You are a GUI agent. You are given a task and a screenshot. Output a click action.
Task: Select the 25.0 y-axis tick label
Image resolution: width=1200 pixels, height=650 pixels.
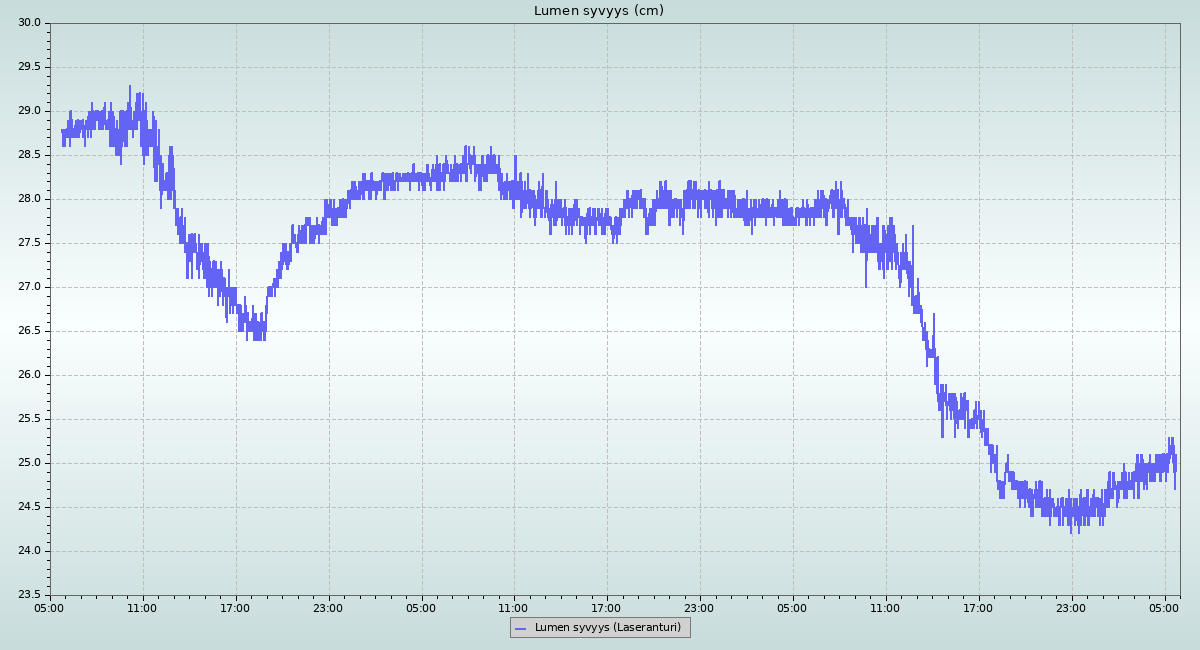pyautogui.click(x=29, y=463)
